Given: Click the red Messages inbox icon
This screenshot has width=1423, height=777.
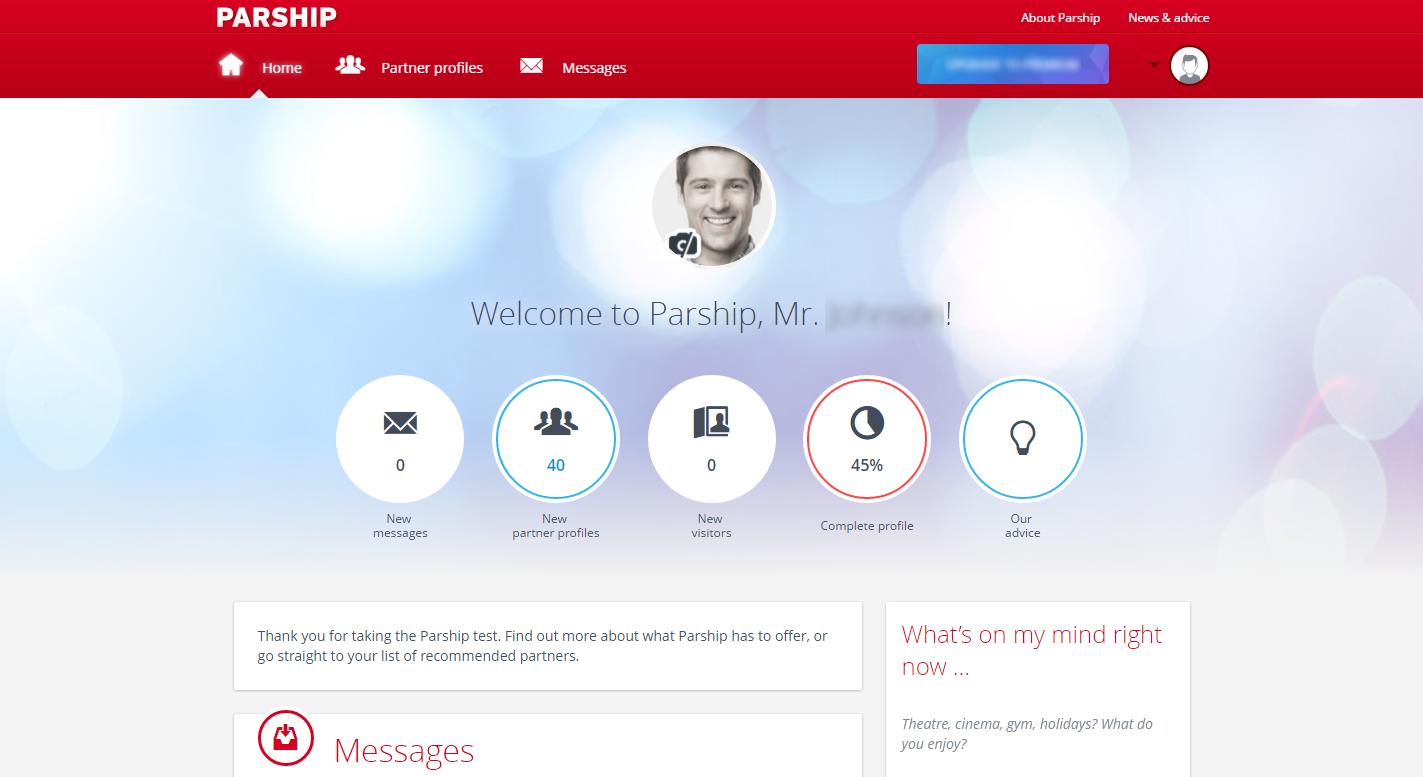Looking at the screenshot, I should (286, 738).
